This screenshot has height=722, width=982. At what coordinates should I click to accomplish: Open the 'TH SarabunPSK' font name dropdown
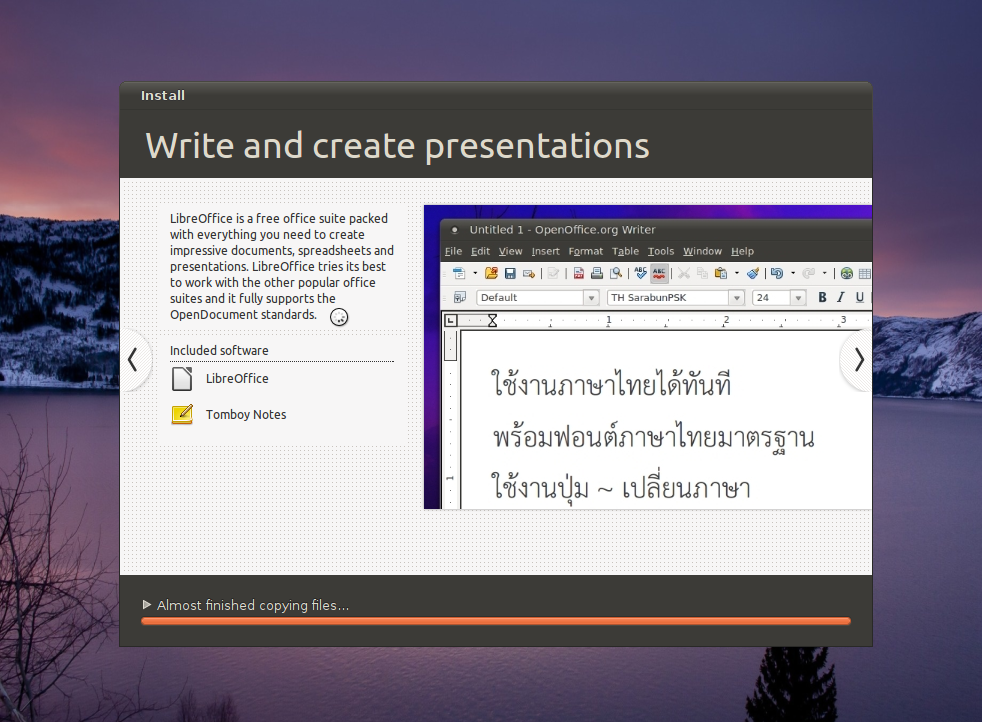pos(737,297)
